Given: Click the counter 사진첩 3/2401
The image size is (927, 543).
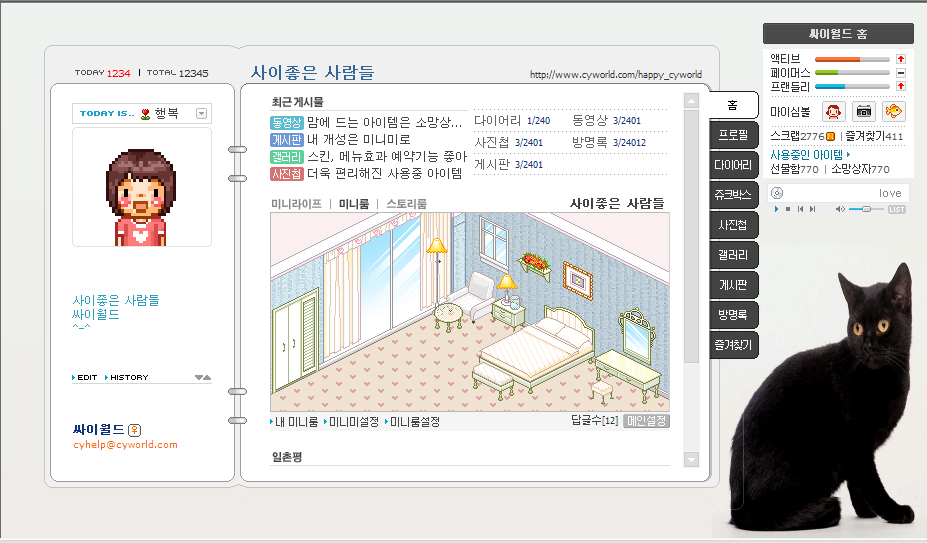Looking at the screenshot, I should tap(508, 143).
